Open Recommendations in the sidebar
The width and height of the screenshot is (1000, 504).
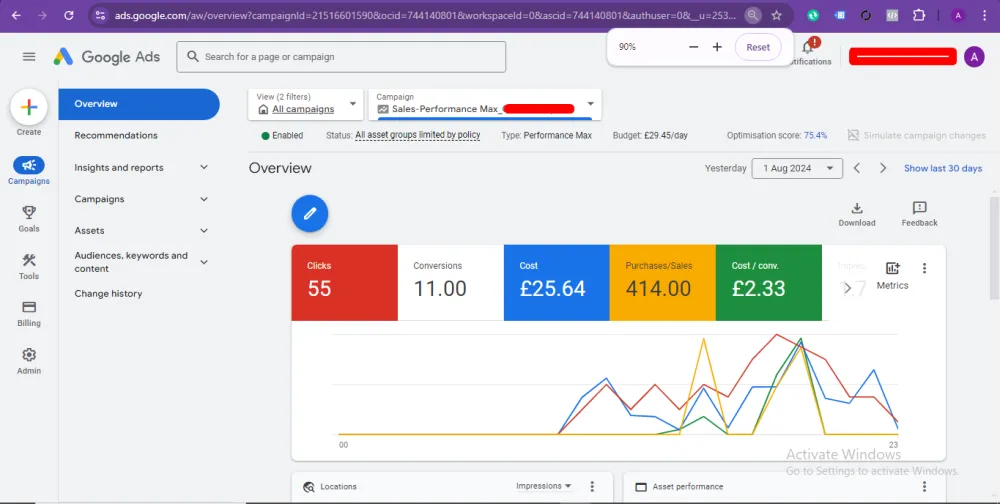coord(115,135)
